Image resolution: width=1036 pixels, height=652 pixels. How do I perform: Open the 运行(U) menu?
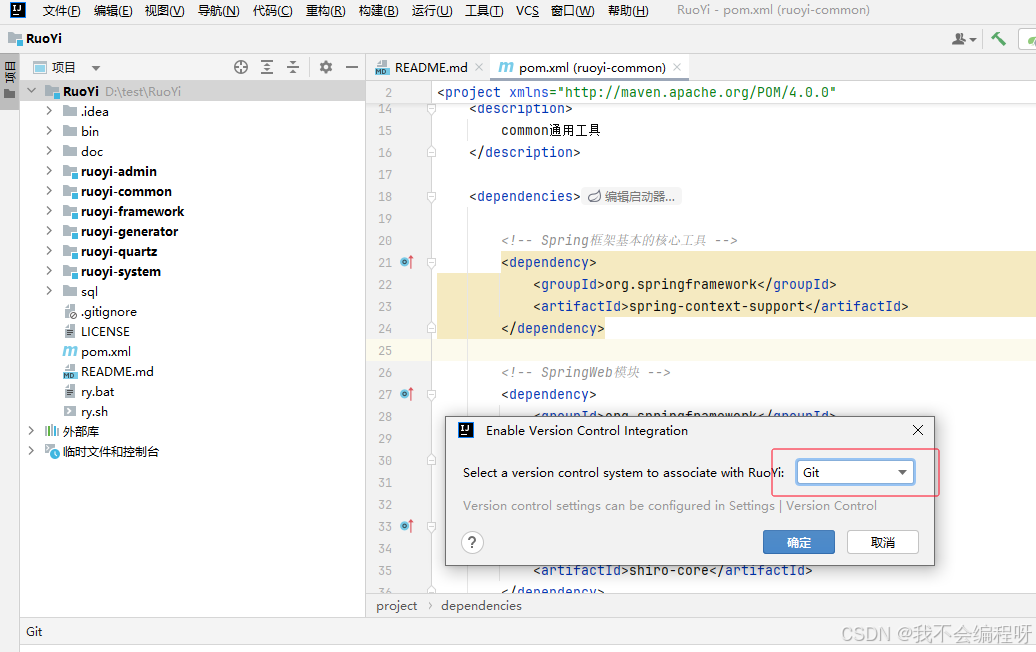pyautogui.click(x=432, y=11)
